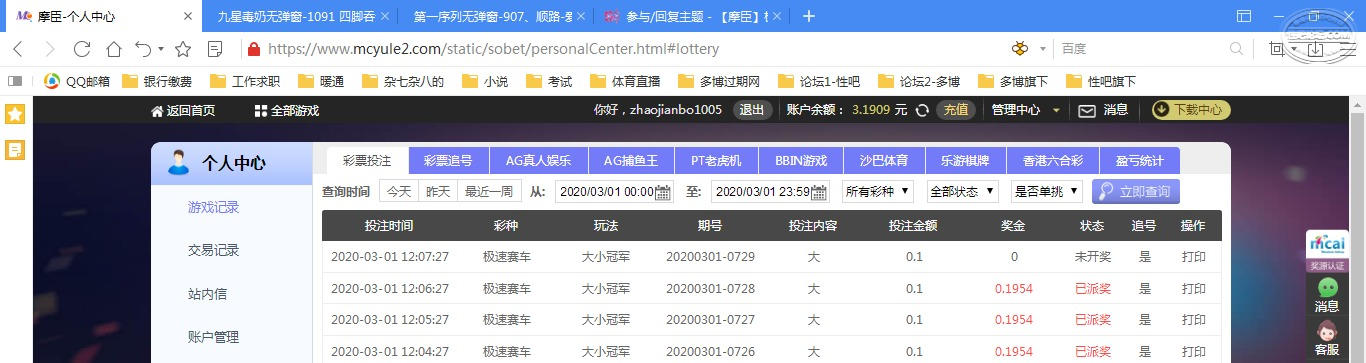The image size is (1366, 363).
Task: Open new browser tab with plus icon
Action: click(810, 16)
